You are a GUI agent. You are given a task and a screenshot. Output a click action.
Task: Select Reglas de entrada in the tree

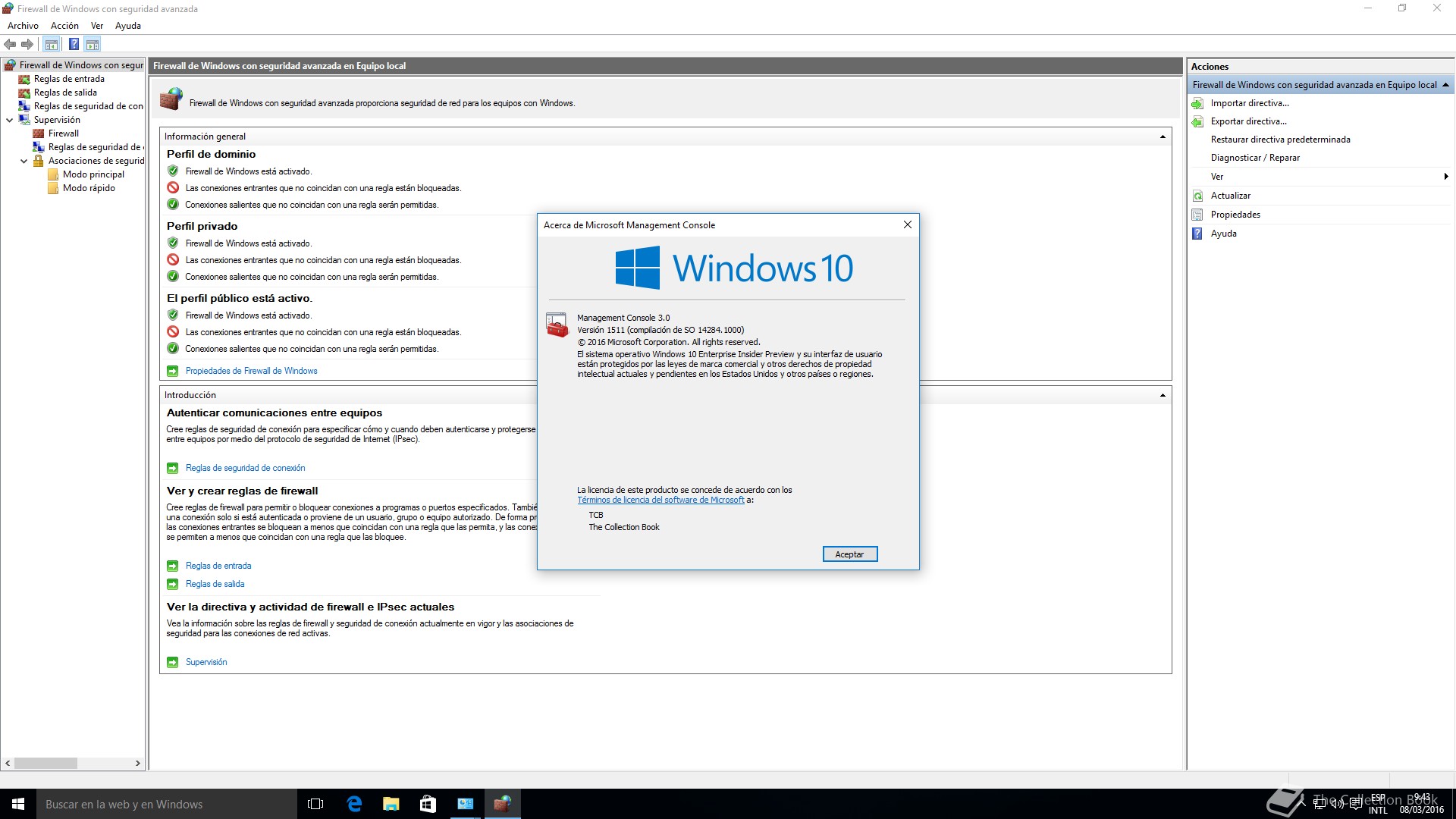coord(69,79)
